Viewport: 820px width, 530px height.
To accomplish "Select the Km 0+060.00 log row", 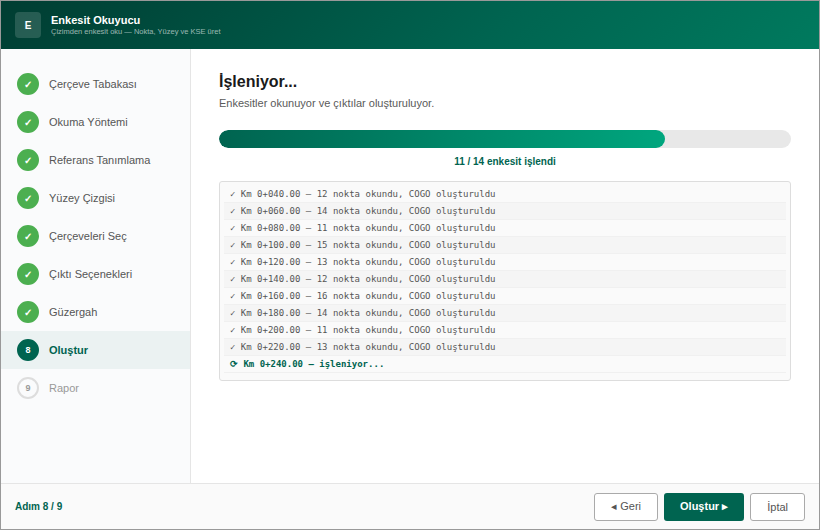I will (505, 211).
